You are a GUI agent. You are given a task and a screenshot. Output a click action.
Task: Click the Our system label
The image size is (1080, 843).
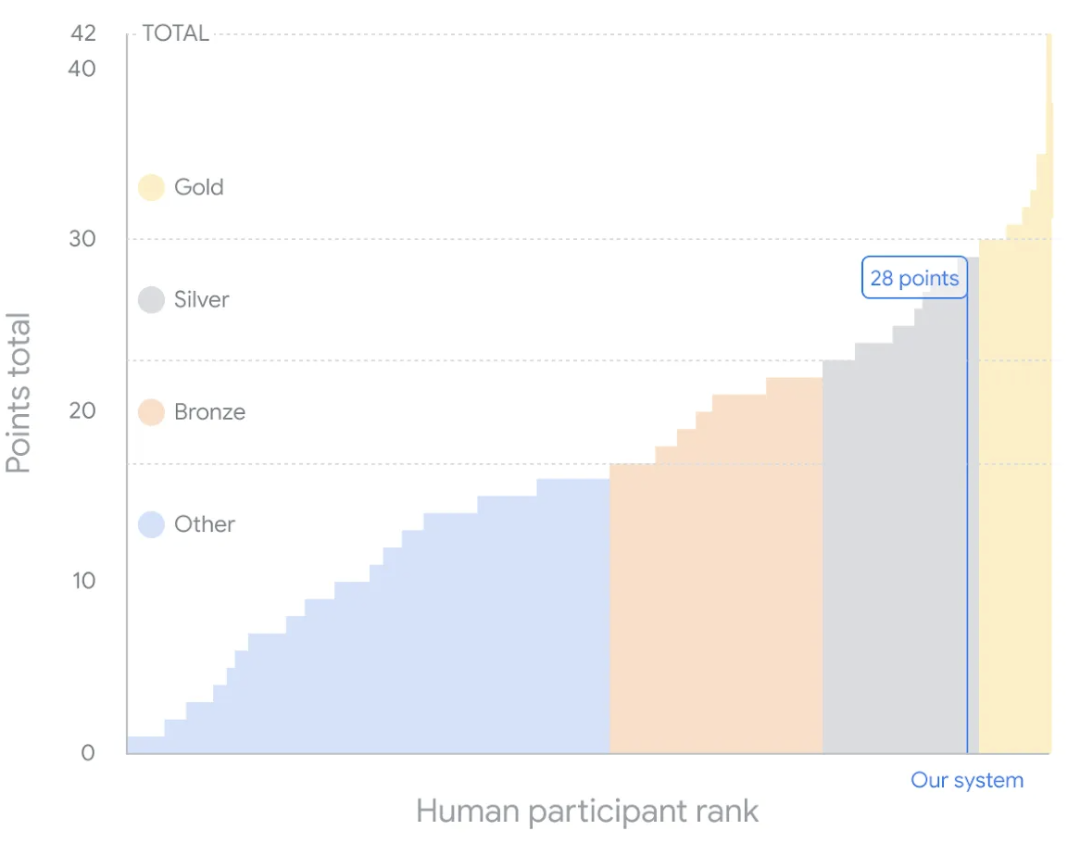coord(967,780)
